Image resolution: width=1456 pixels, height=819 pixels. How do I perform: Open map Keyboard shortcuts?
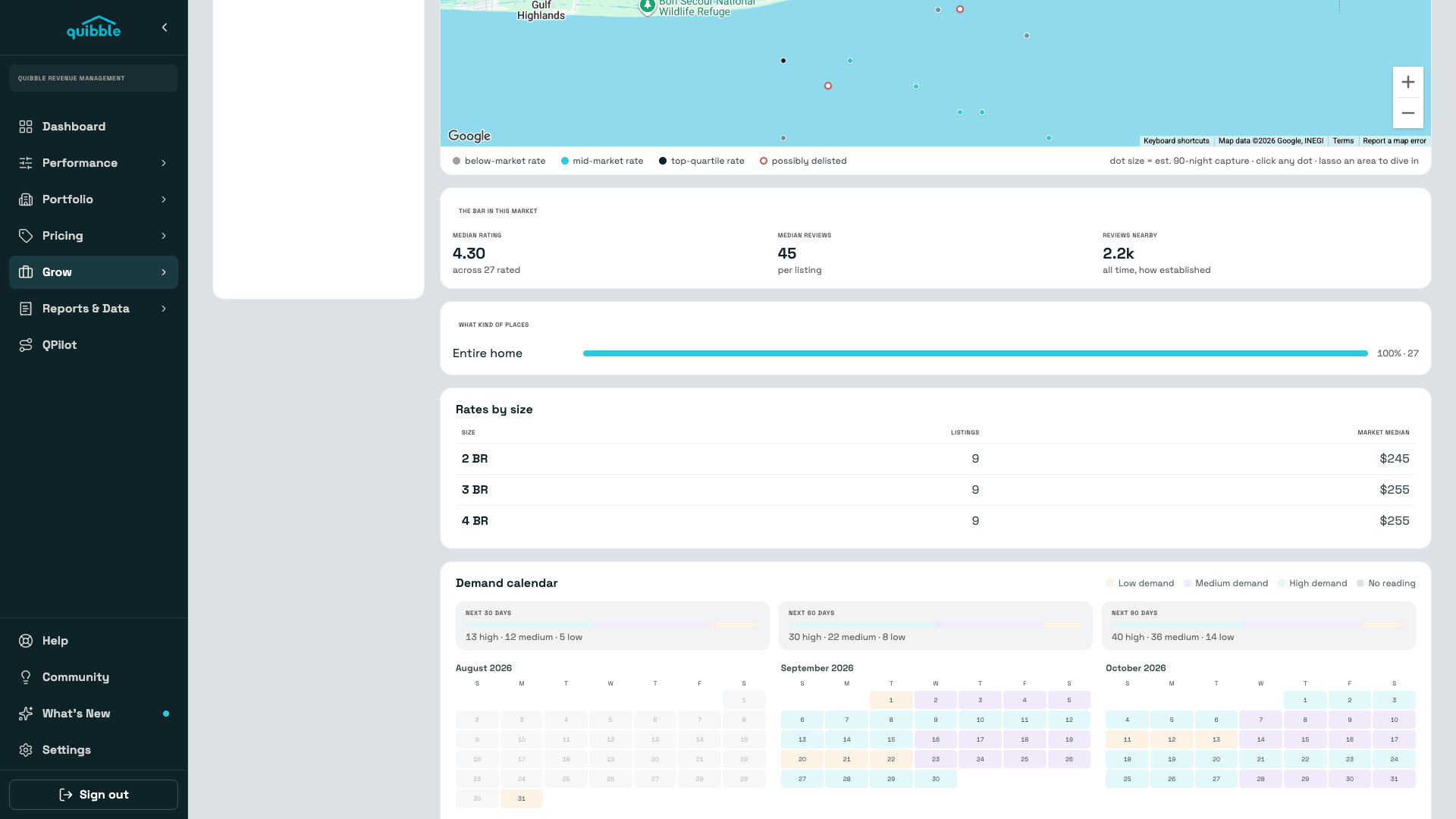(1176, 141)
